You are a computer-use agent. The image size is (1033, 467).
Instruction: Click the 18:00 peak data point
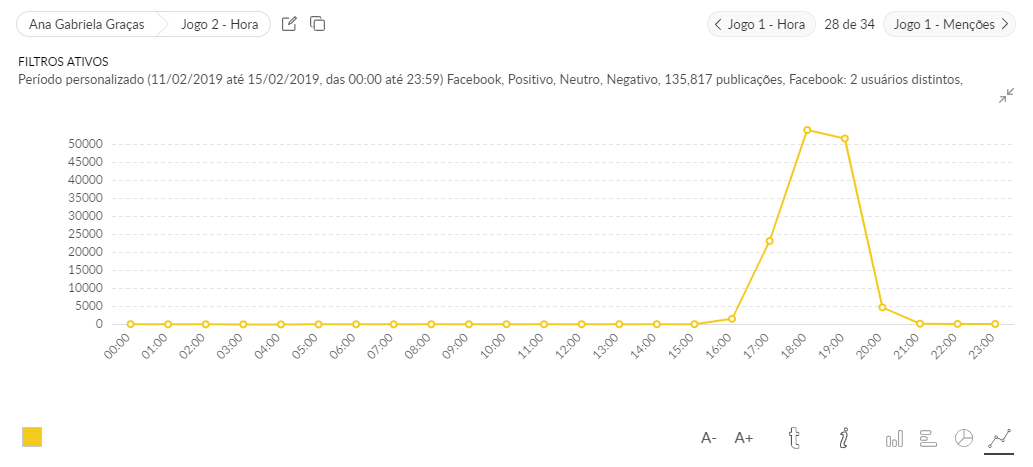[x=807, y=130]
